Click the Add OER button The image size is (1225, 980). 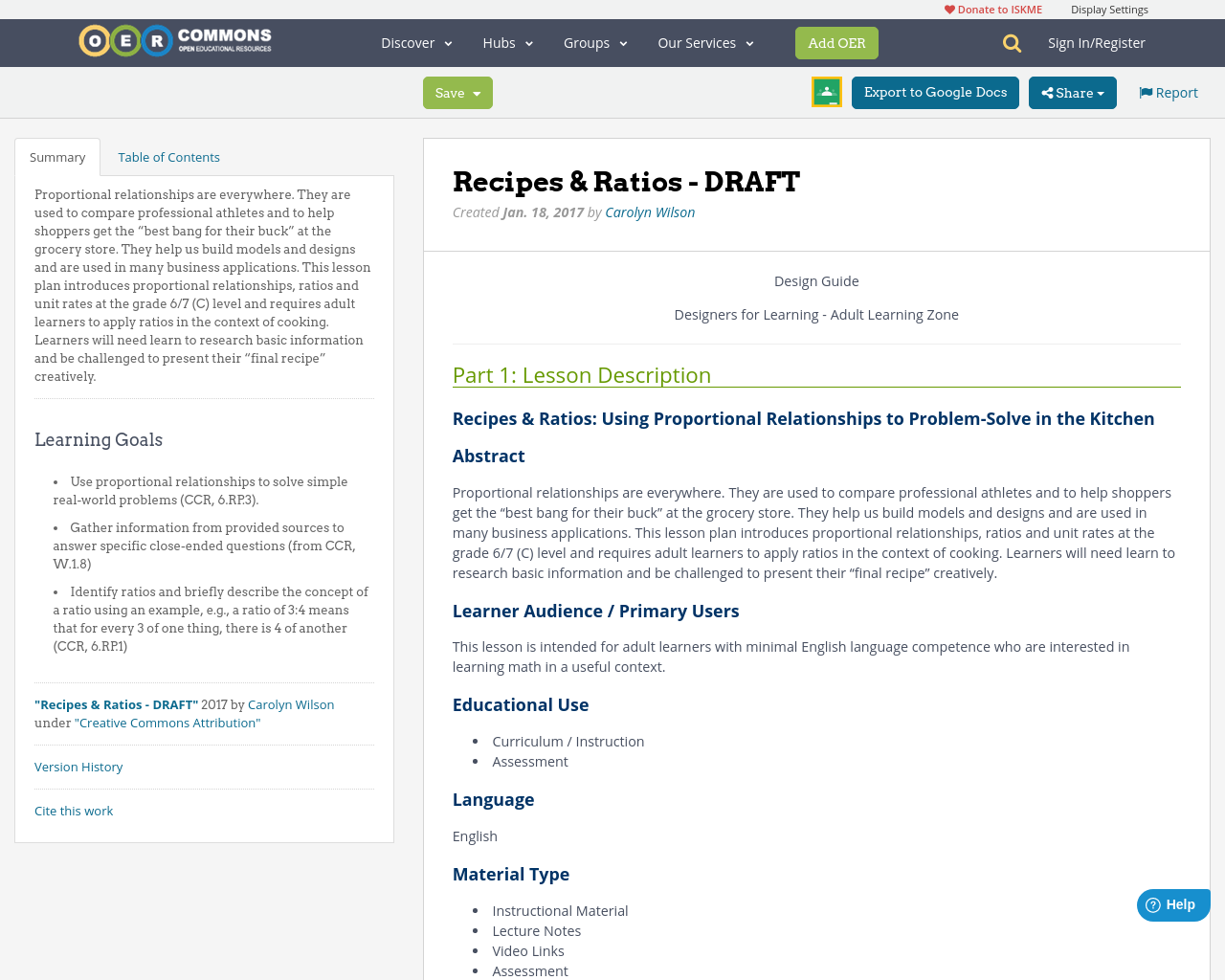pyautogui.click(x=836, y=42)
